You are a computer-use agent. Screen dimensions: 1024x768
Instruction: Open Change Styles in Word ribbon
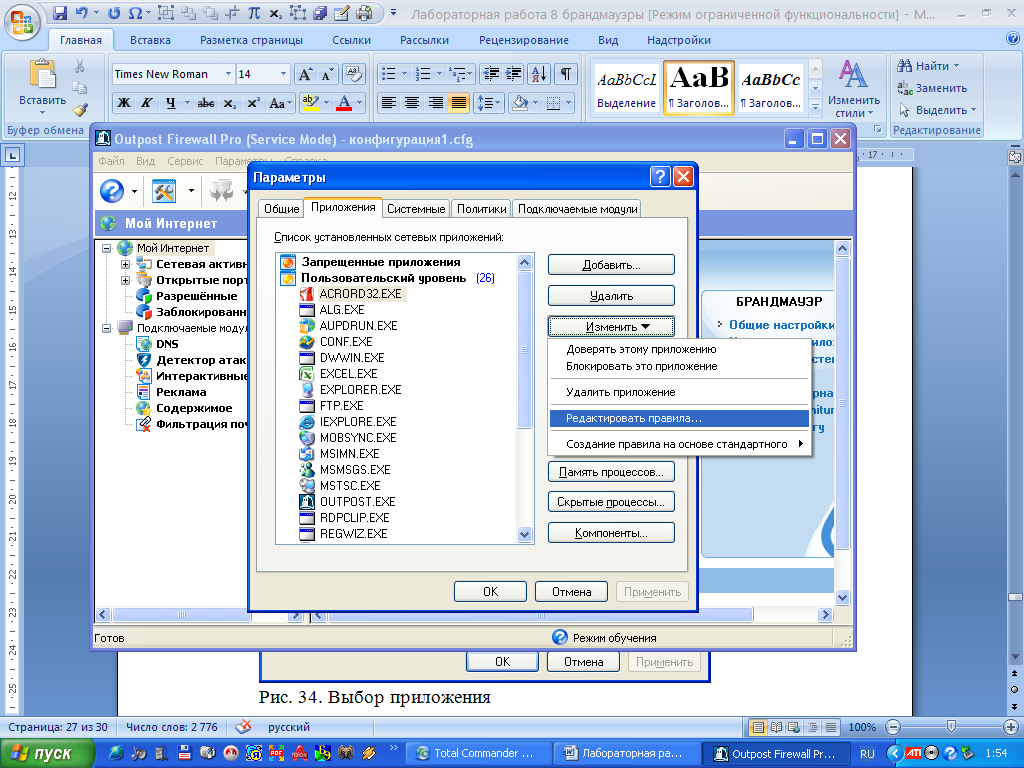point(854,89)
